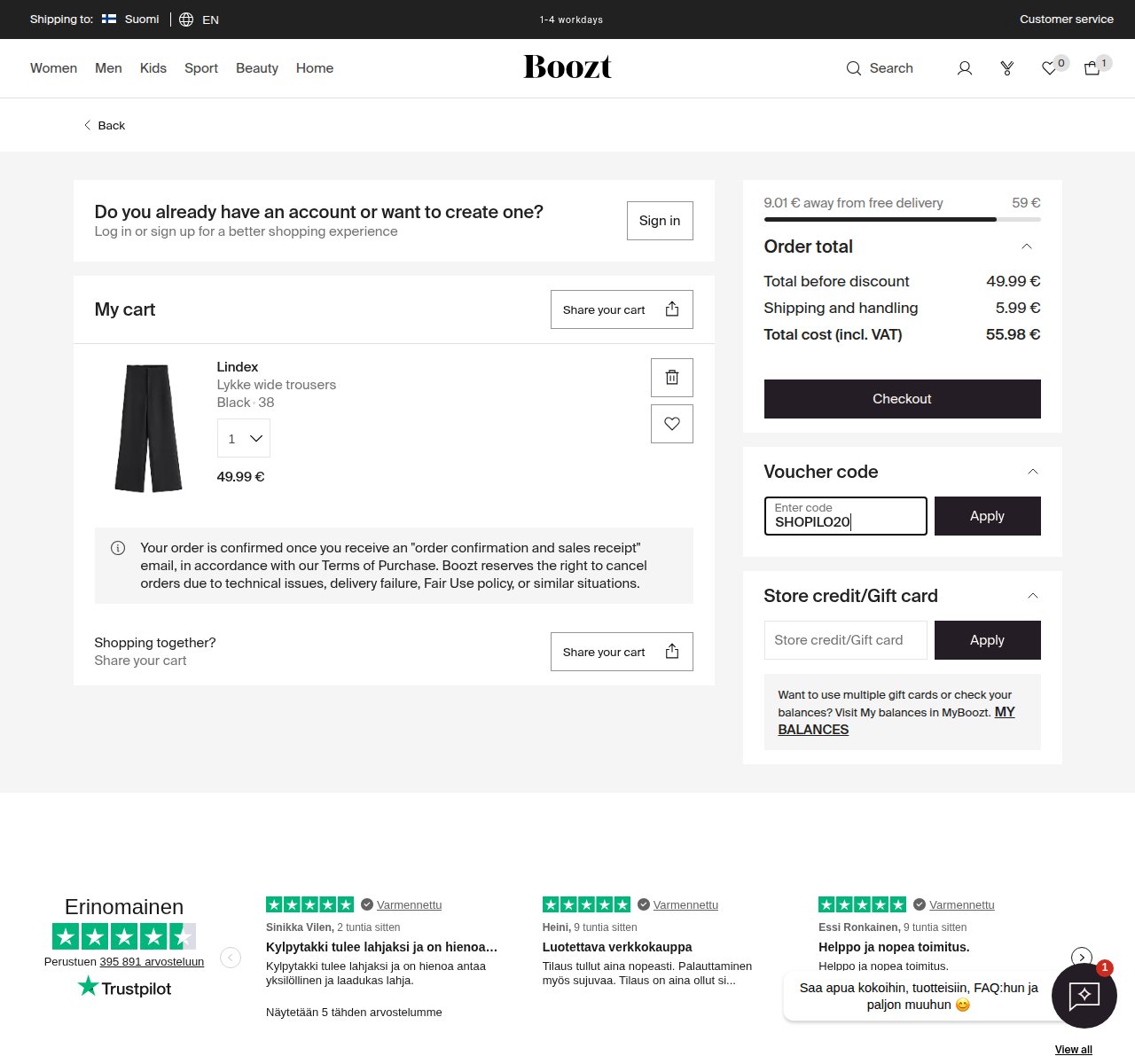This screenshot has height=1064, width=1135.
Task: Click the 395 891 arvosteluun link
Action: coord(152,961)
